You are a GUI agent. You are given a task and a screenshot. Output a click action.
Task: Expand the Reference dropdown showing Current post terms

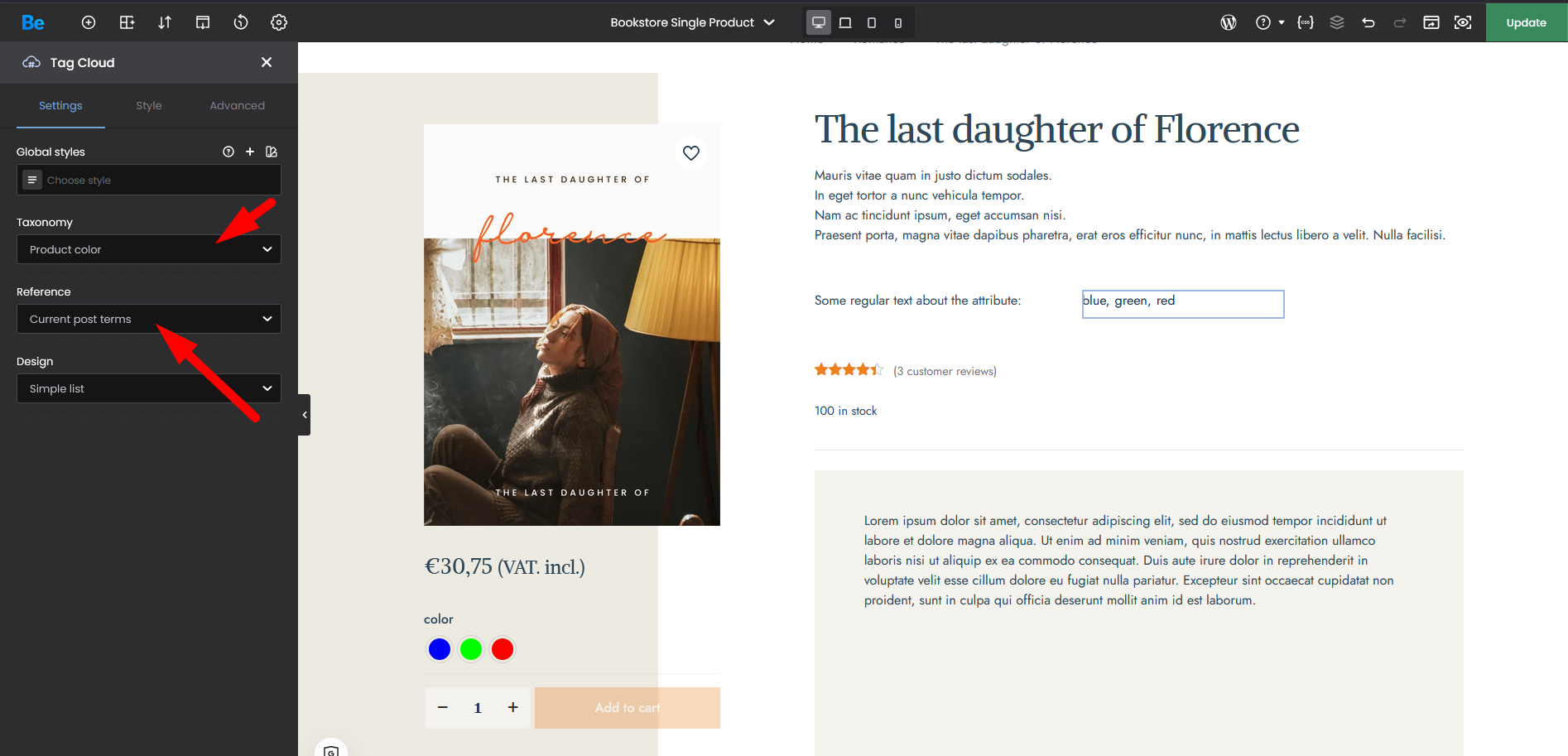[x=149, y=319]
